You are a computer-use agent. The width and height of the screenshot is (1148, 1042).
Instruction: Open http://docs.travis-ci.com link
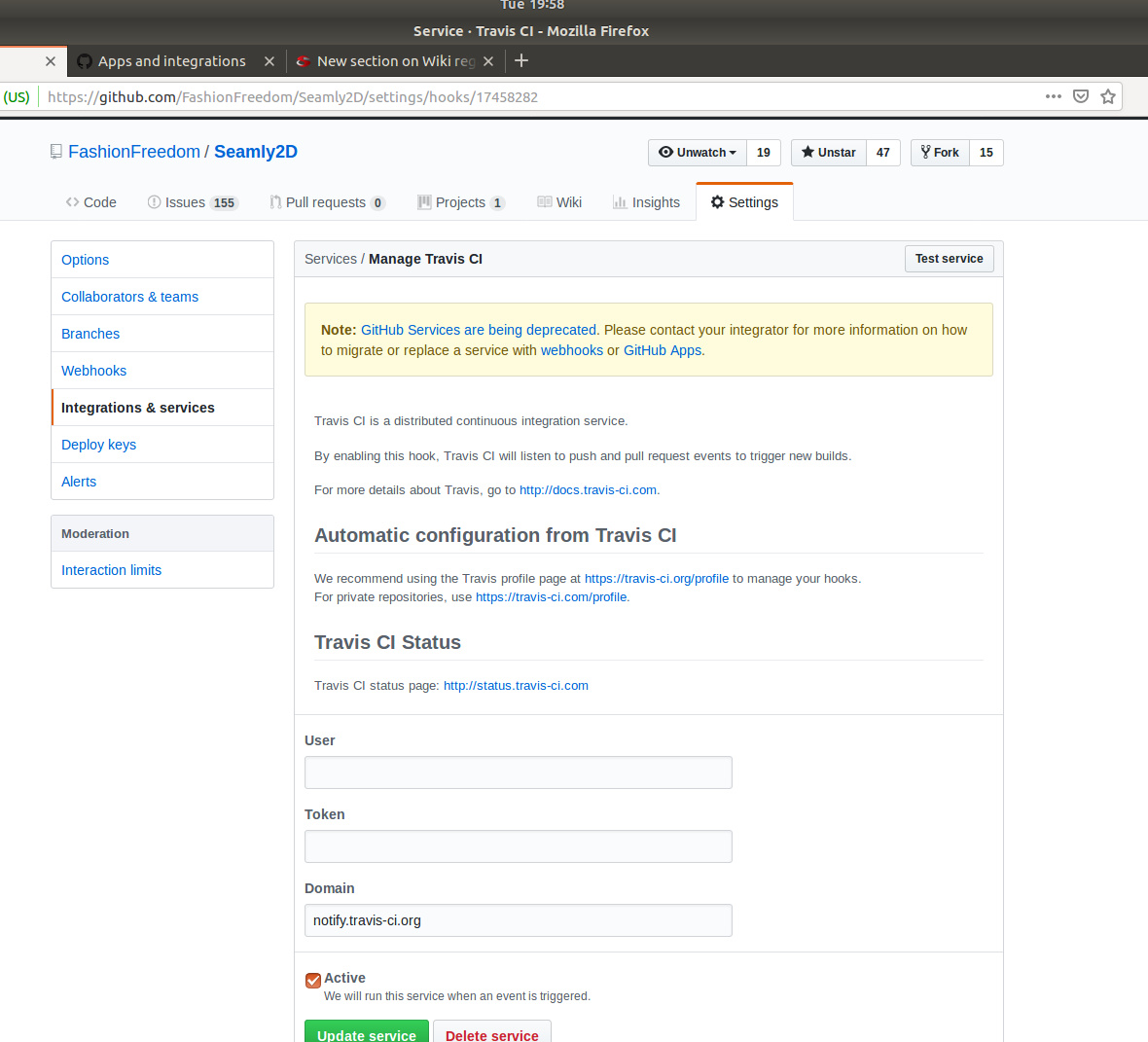pos(588,490)
